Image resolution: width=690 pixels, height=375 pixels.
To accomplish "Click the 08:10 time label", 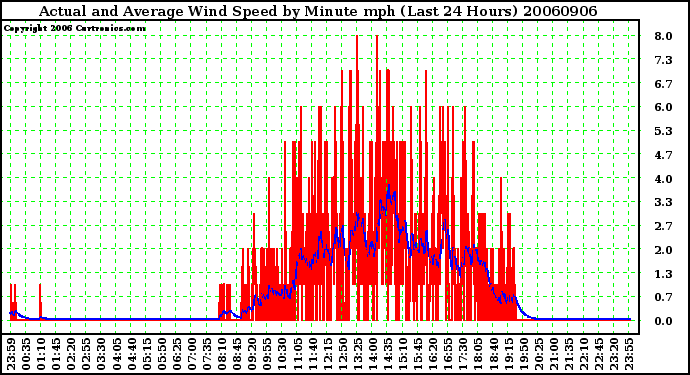I will pos(221,354).
